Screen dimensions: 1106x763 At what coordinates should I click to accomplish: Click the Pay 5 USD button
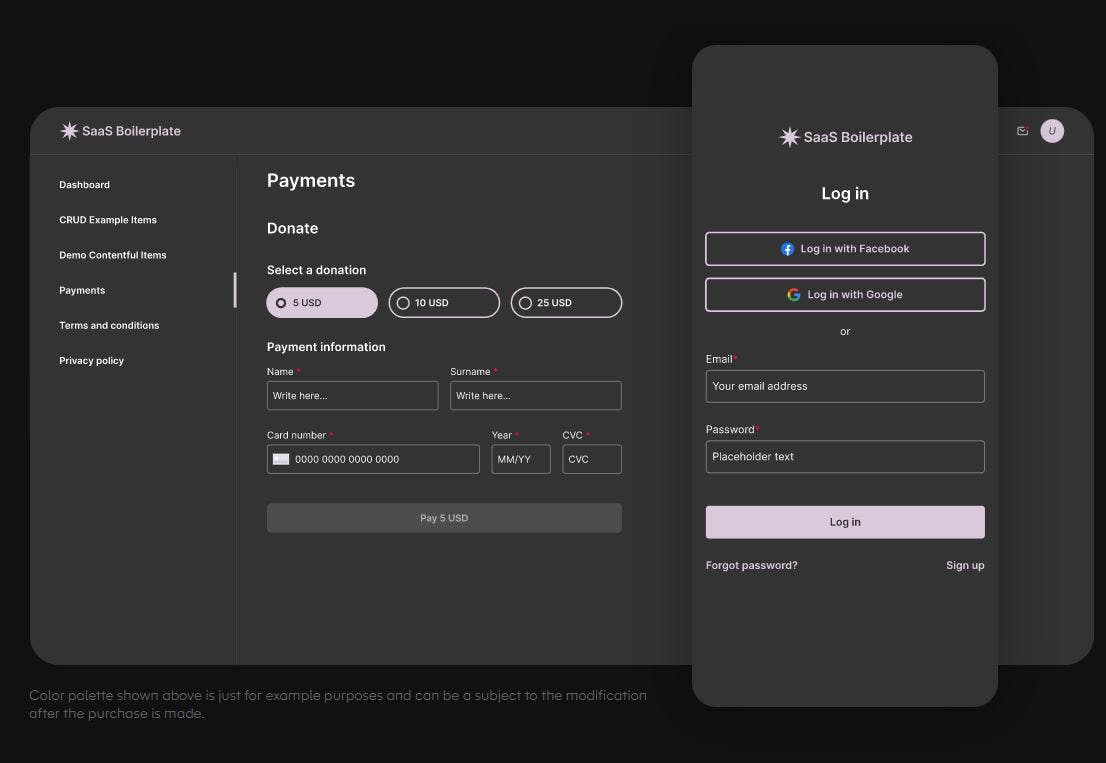(444, 518)
